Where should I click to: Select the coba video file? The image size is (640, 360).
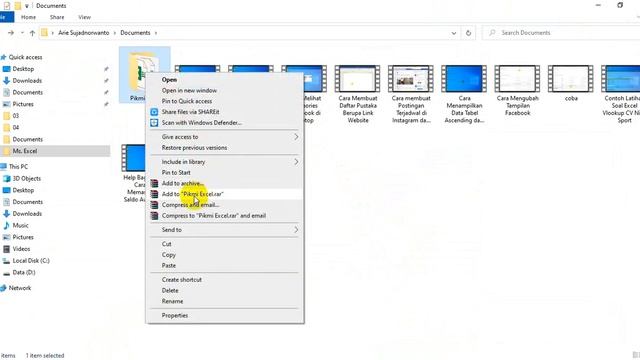click(x=571, y=83)
